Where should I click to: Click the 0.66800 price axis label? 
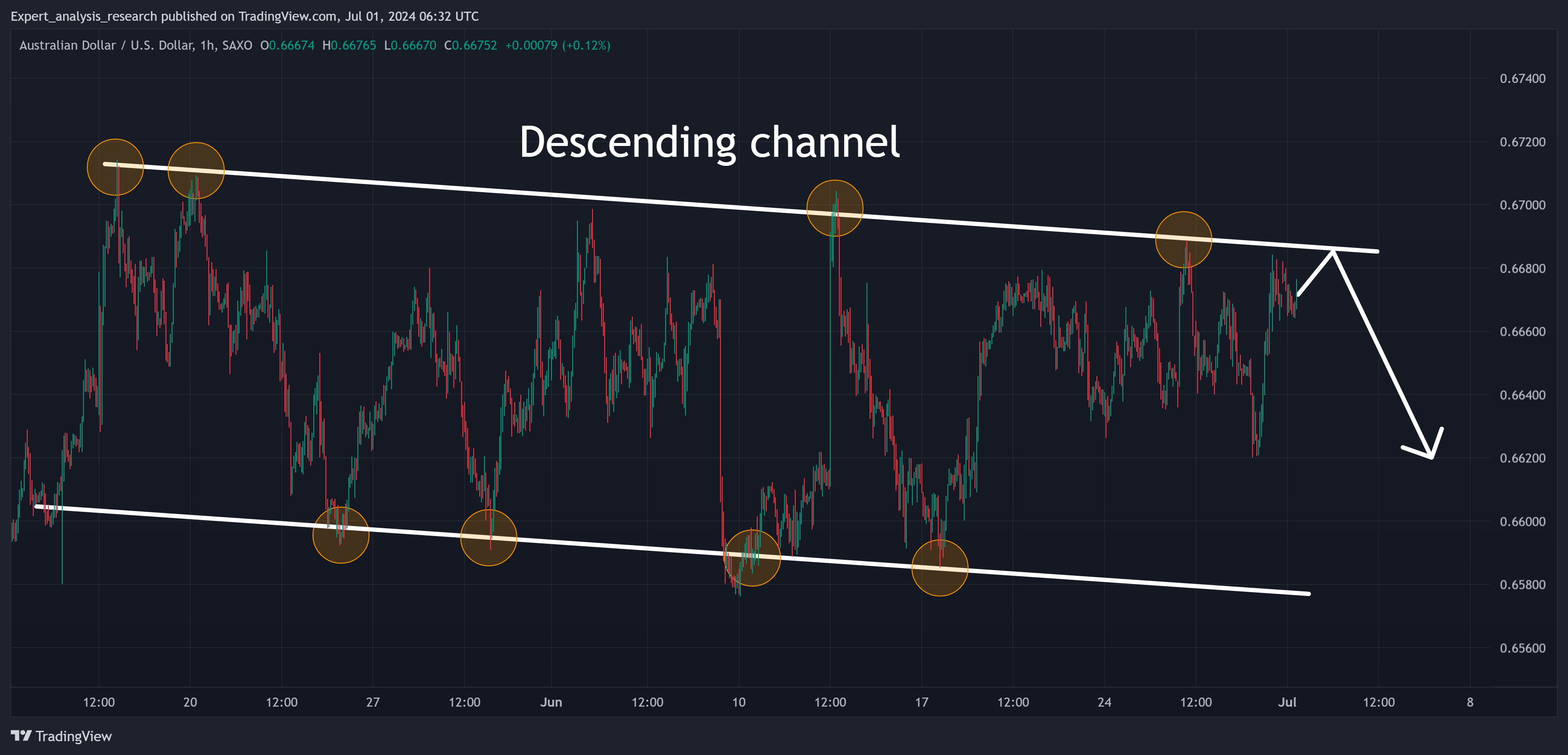[x=1522, y=268]
